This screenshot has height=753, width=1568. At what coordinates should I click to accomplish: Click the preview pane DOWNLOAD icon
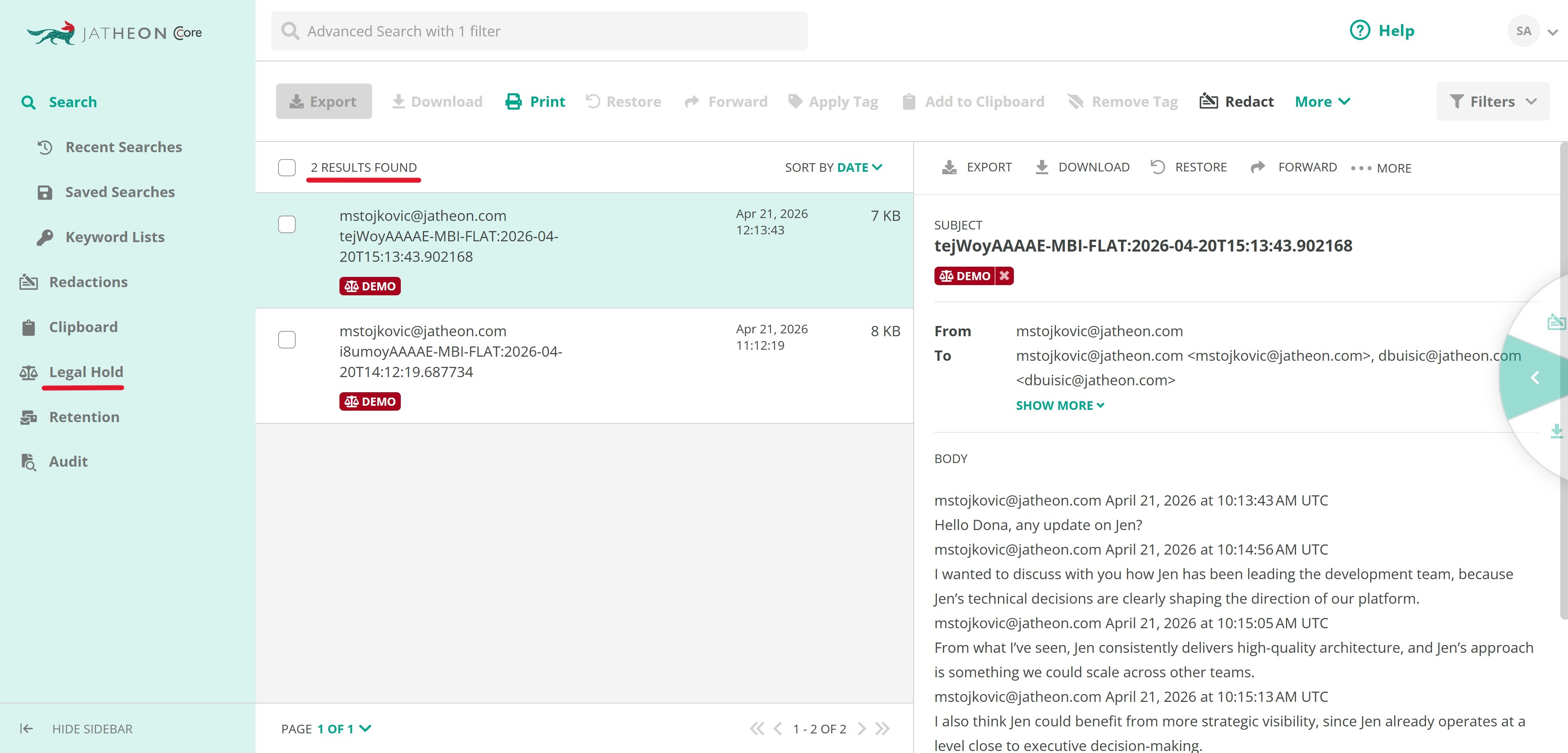click(x=1042, y=167)
